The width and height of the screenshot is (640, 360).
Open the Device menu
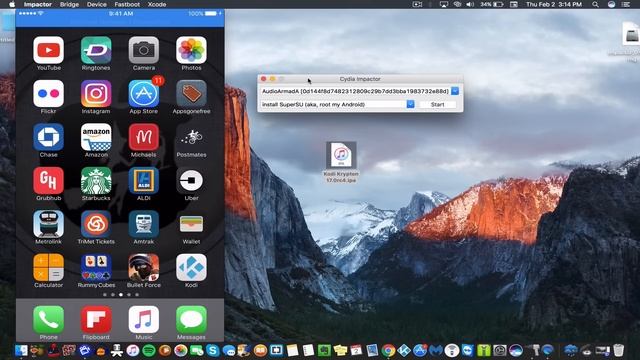tap(96, 4)
